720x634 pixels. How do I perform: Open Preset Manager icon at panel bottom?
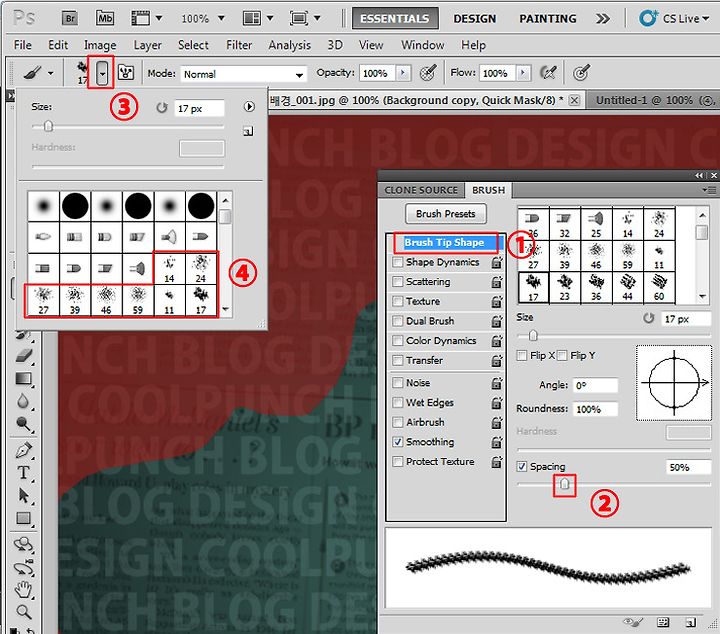point(663,623)
